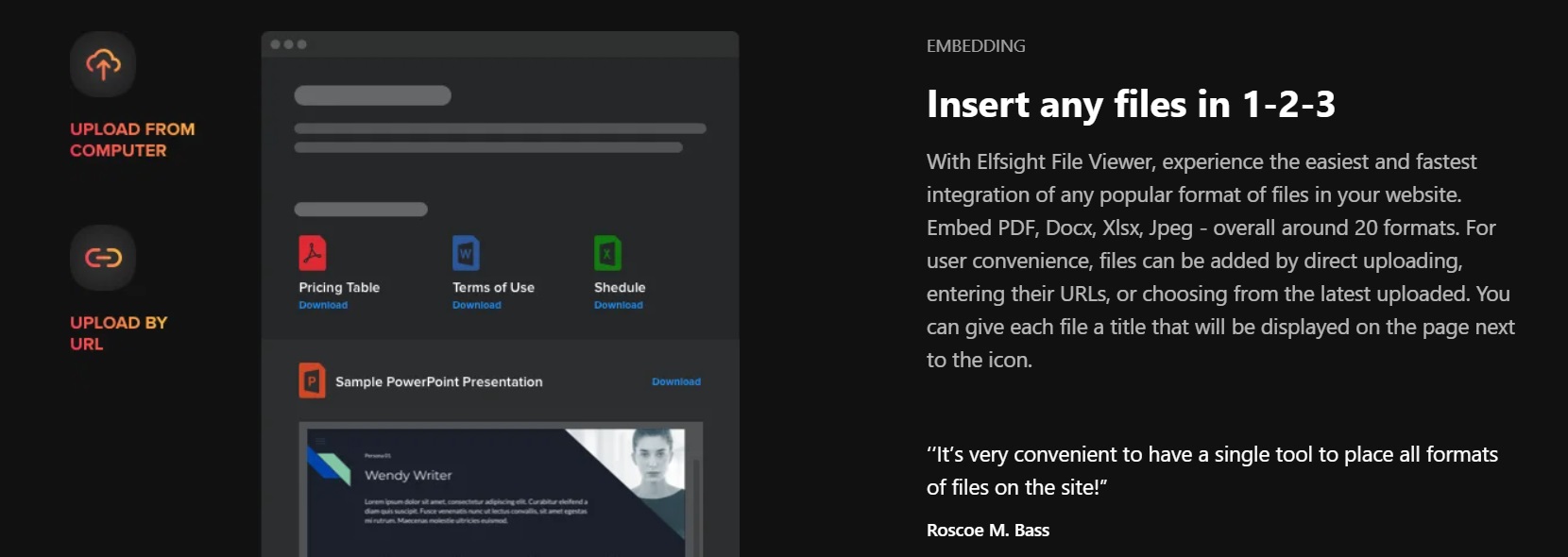
Task: Open the Shedule Excel file icon
Action: (607, 253)
